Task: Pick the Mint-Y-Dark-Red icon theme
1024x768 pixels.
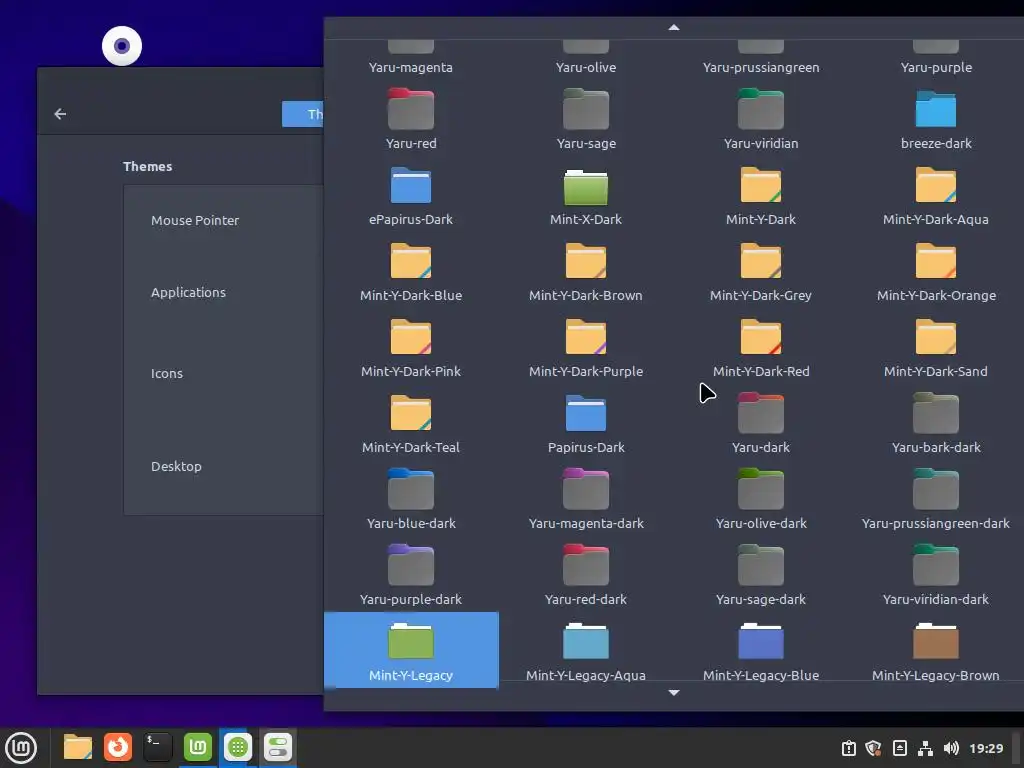Action: (x=761, y=346)
